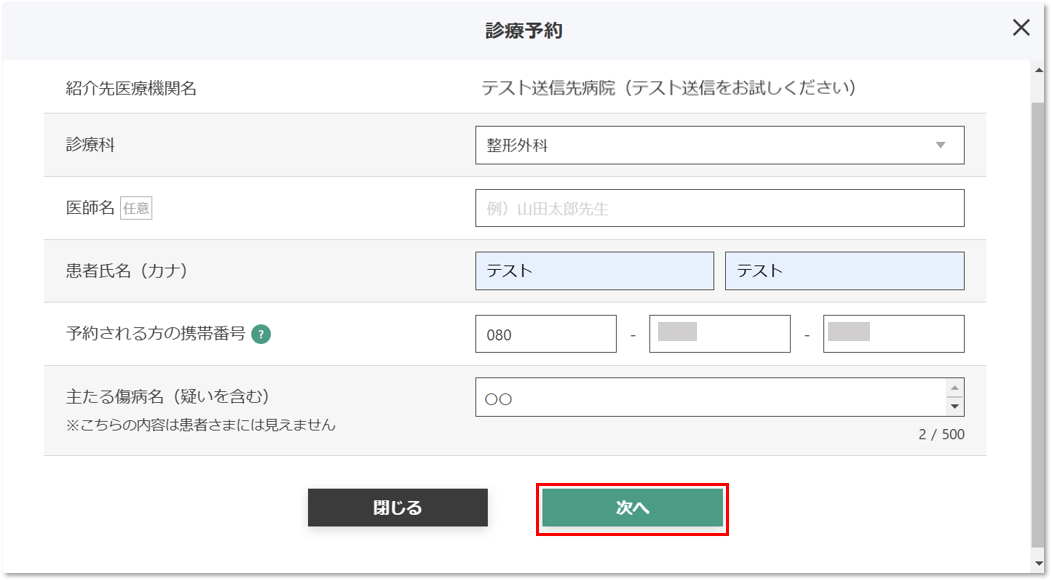Click the last mobile number field
The image size is (1053, 580).
tap(893, 334)
